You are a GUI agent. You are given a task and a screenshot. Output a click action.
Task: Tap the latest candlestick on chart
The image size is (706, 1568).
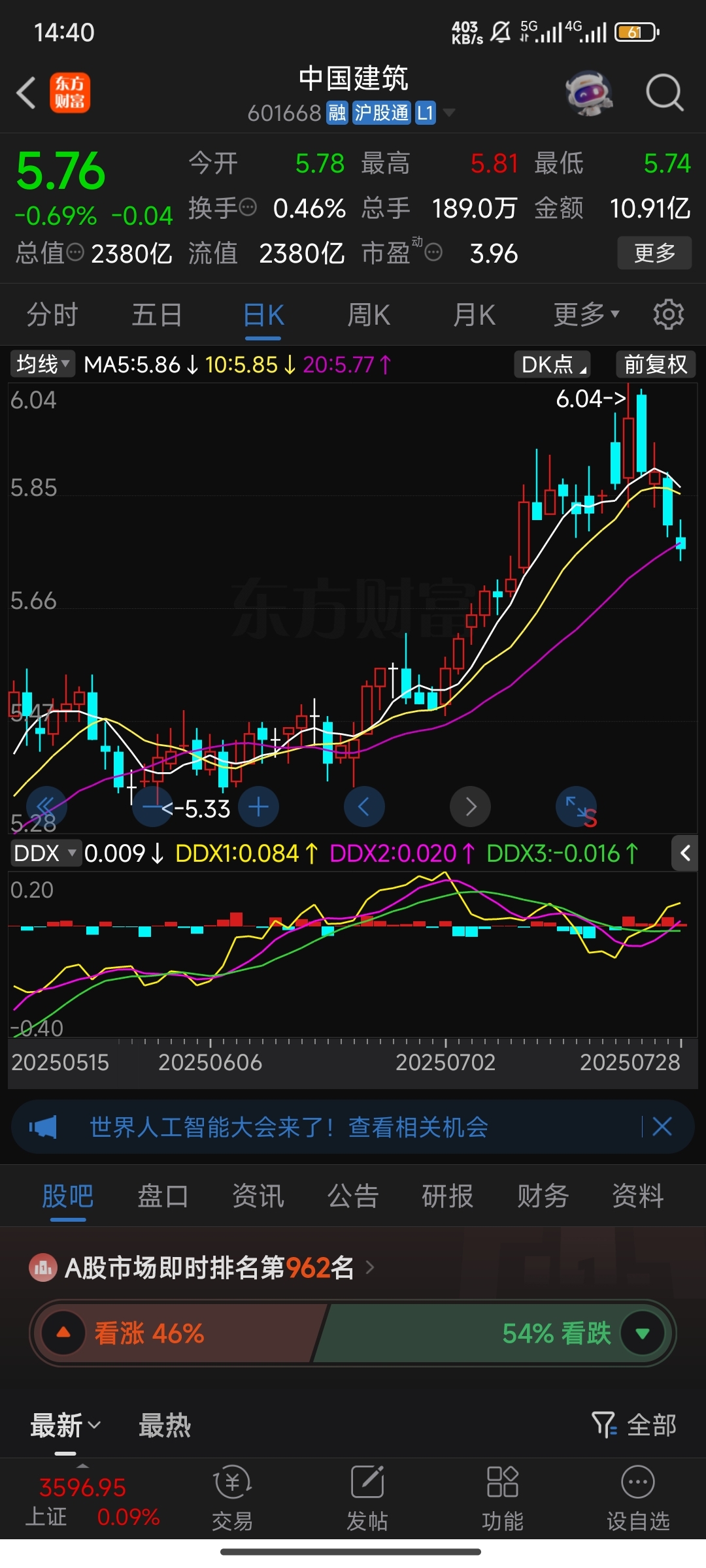(x=681, y=541)
